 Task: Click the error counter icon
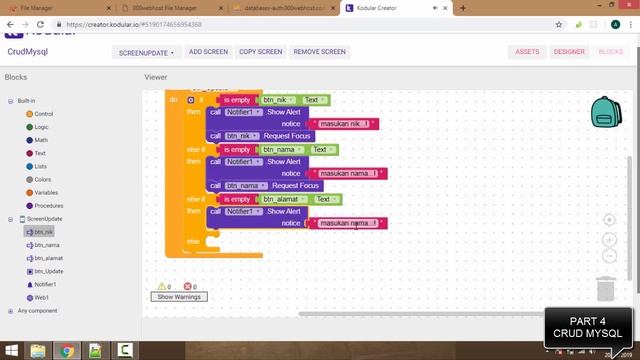point(187,286)
